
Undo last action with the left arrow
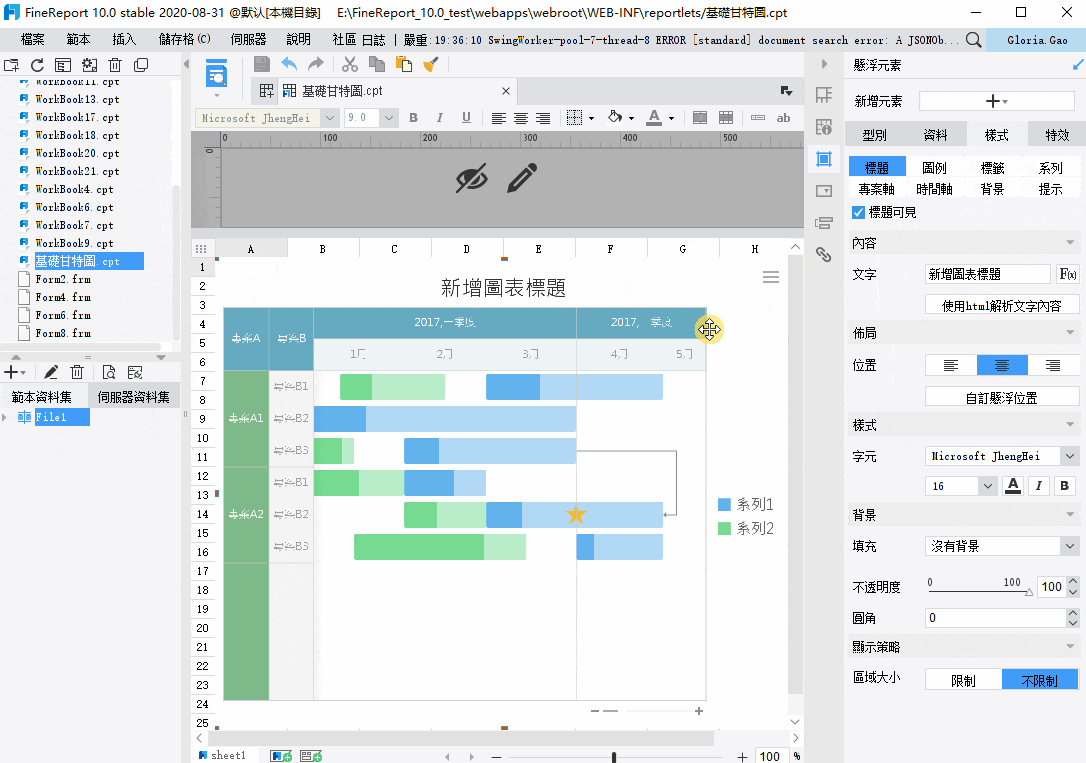pos(289,64)
